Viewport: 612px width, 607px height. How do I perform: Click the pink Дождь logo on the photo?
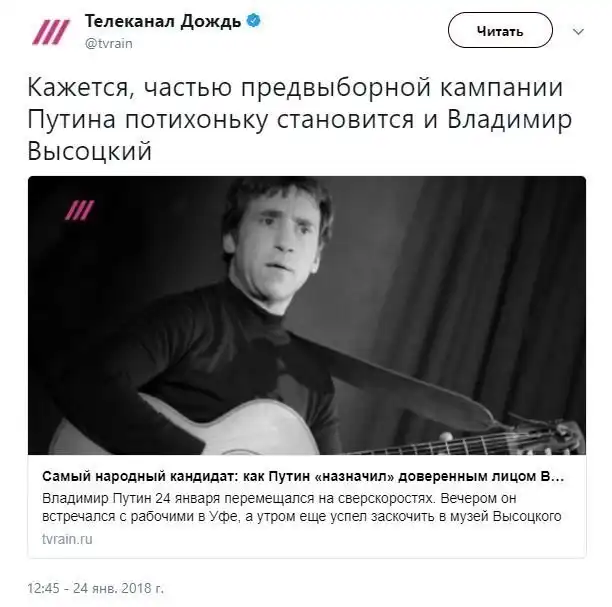click(x=80, y=210)
